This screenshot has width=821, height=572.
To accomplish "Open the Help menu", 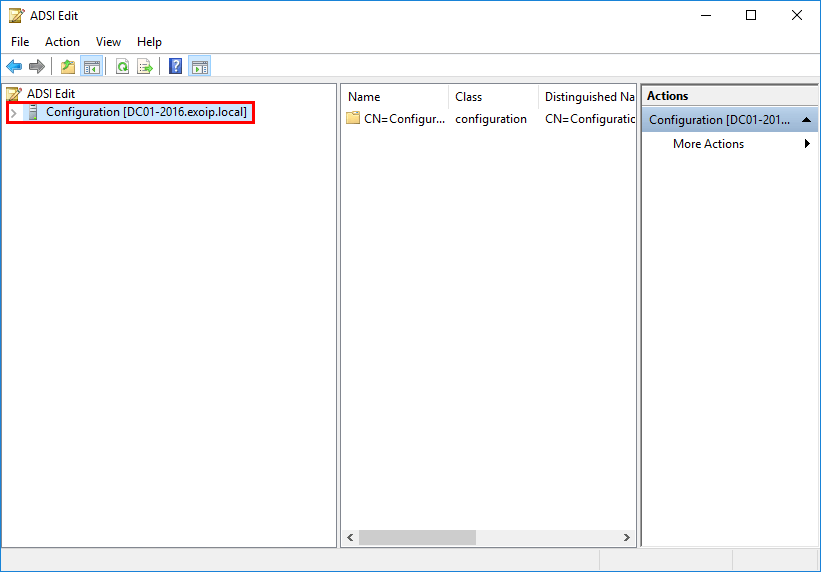I will tap(149, 42).
